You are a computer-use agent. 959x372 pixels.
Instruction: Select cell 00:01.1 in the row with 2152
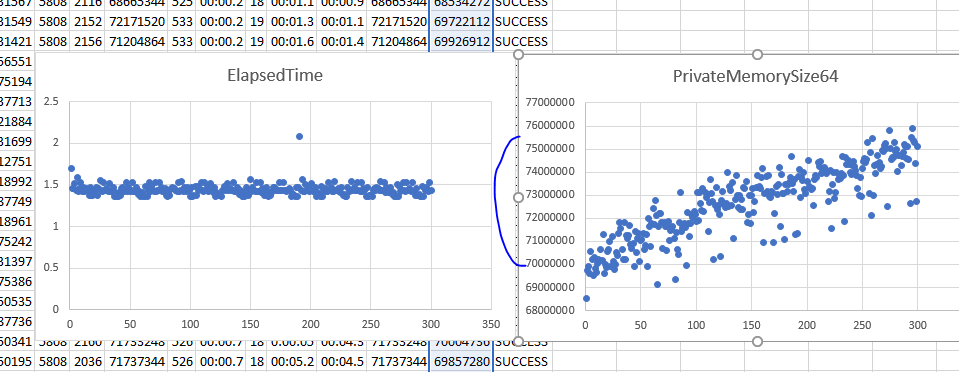click(x=342, y=22)
